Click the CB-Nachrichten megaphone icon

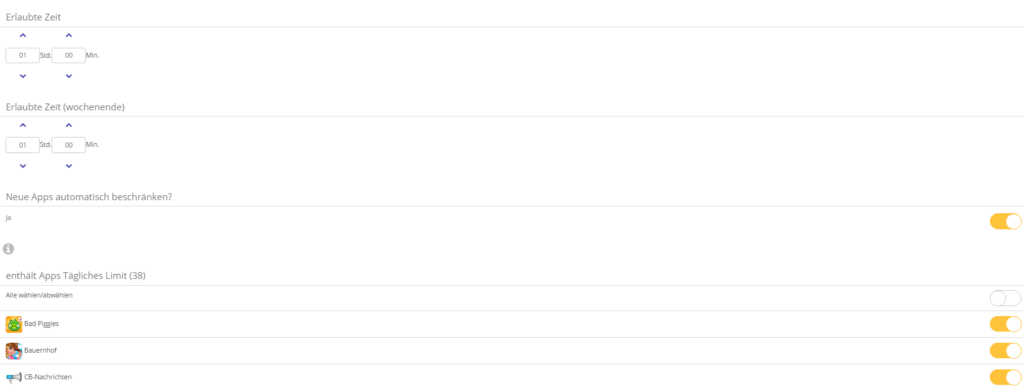14,378
